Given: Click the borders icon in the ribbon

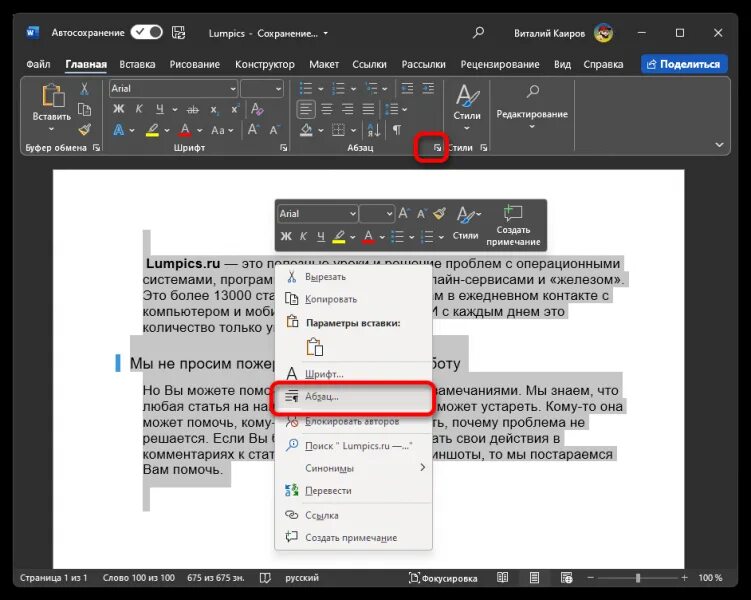Looking at the screenshot, I should coord(339,130).
